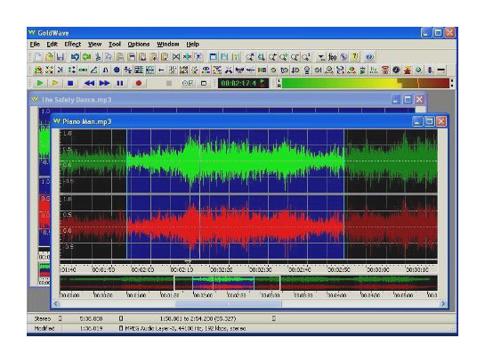This screenshot has width=485, height=363.
Task: Click the blue globe icon on main toolbar
Action: coord(369,57)
